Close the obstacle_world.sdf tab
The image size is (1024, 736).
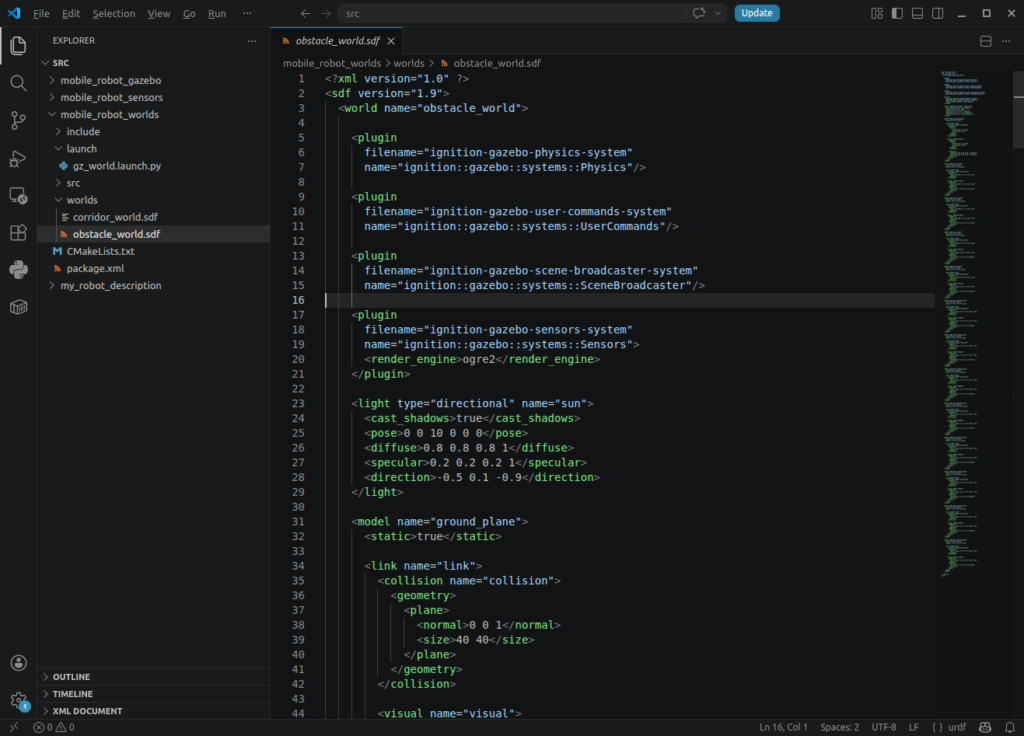[x=391, y=41]
